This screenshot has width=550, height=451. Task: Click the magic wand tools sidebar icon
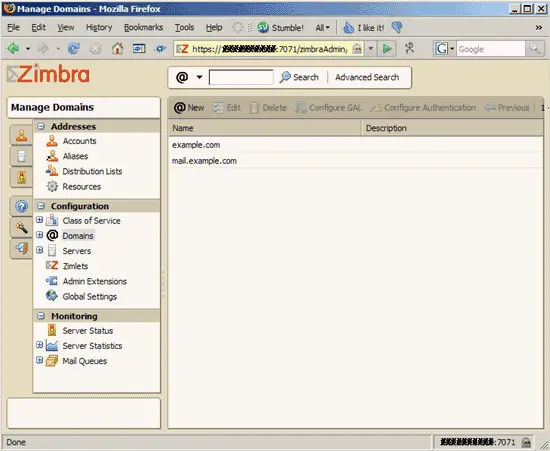(x=21, y=228)
